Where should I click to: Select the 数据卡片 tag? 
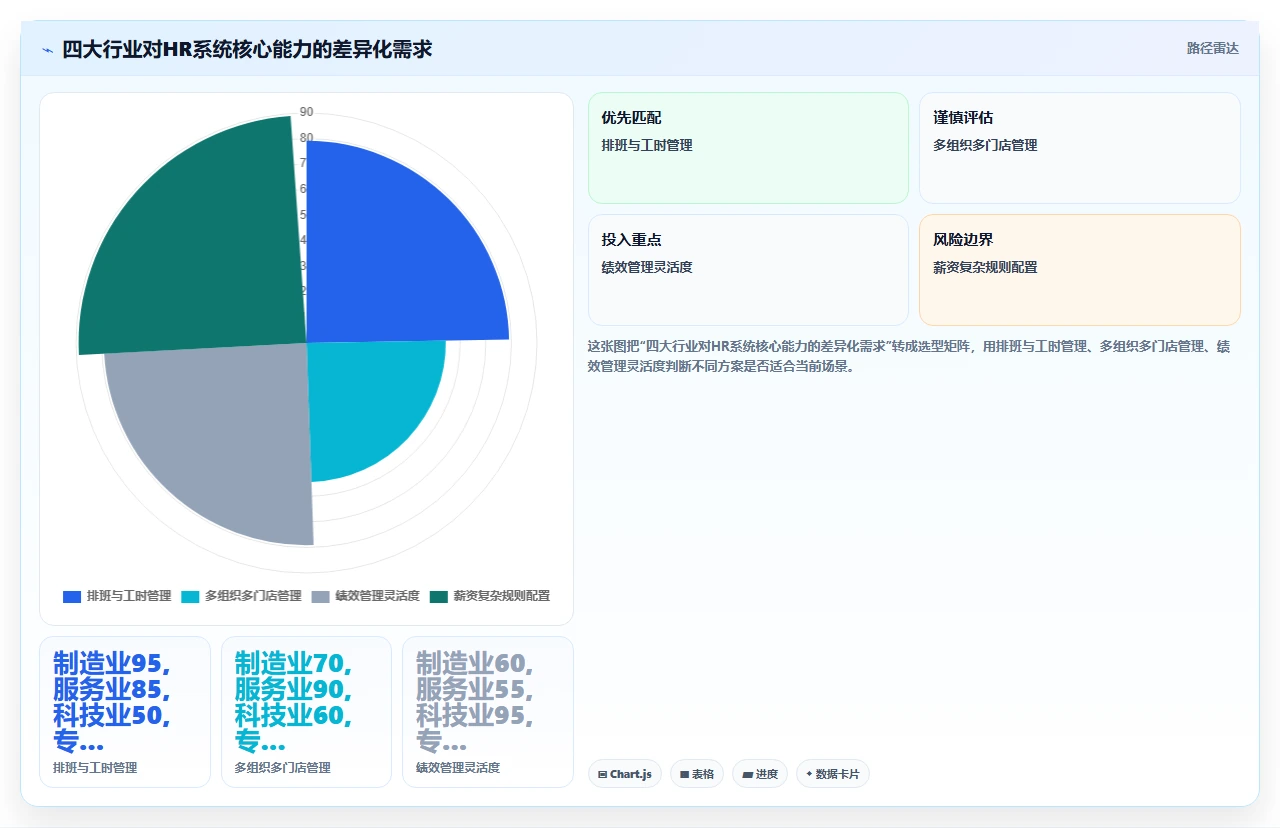(x=833, y=774)
